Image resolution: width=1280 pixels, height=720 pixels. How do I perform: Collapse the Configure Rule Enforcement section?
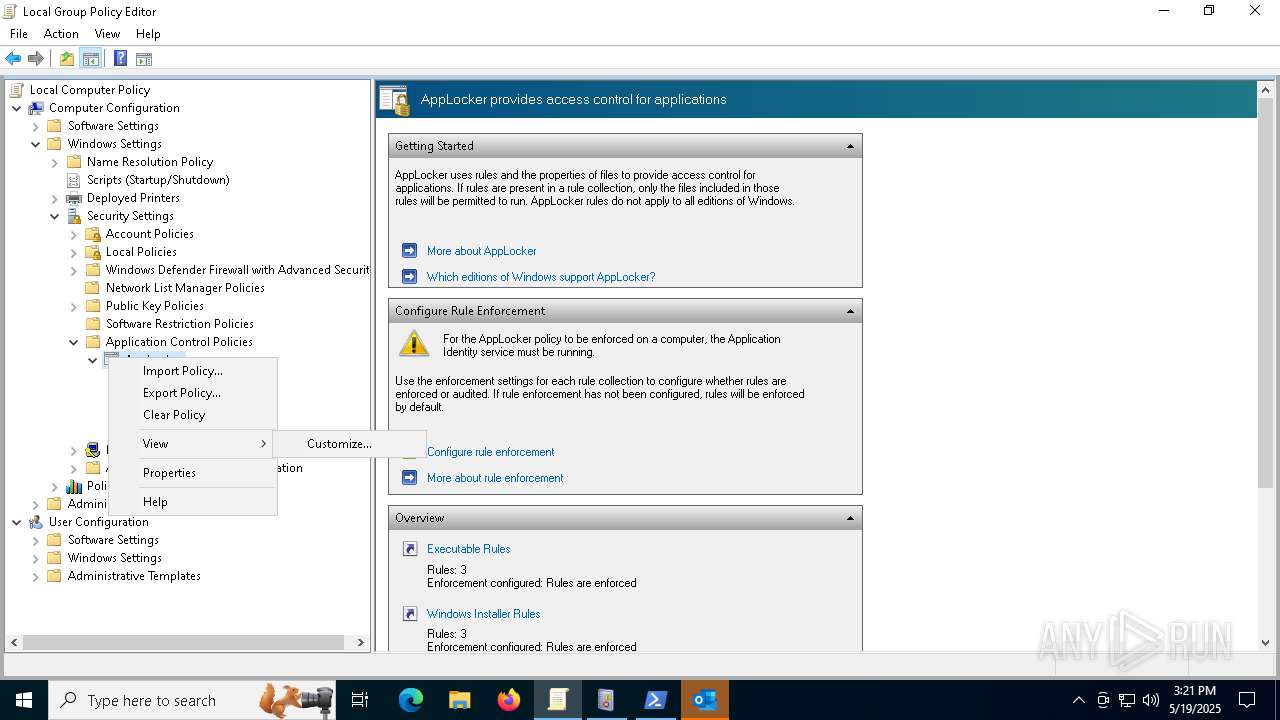tap(850, 311)
